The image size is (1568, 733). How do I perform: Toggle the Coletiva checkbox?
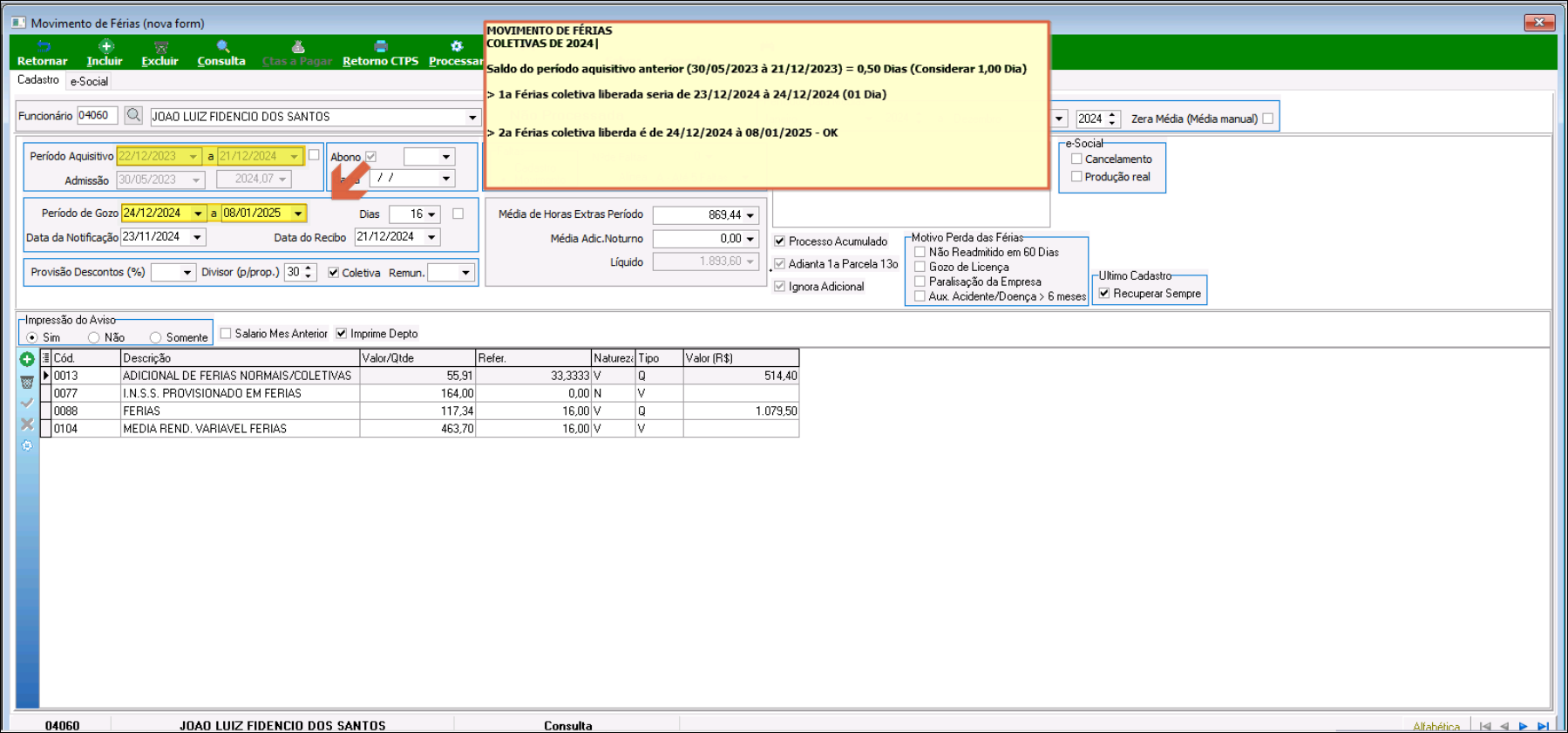point(333,273)
